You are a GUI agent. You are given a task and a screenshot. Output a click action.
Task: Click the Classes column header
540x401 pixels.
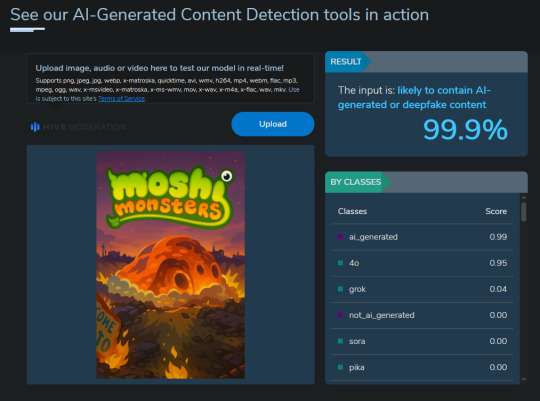click(352, 211)
